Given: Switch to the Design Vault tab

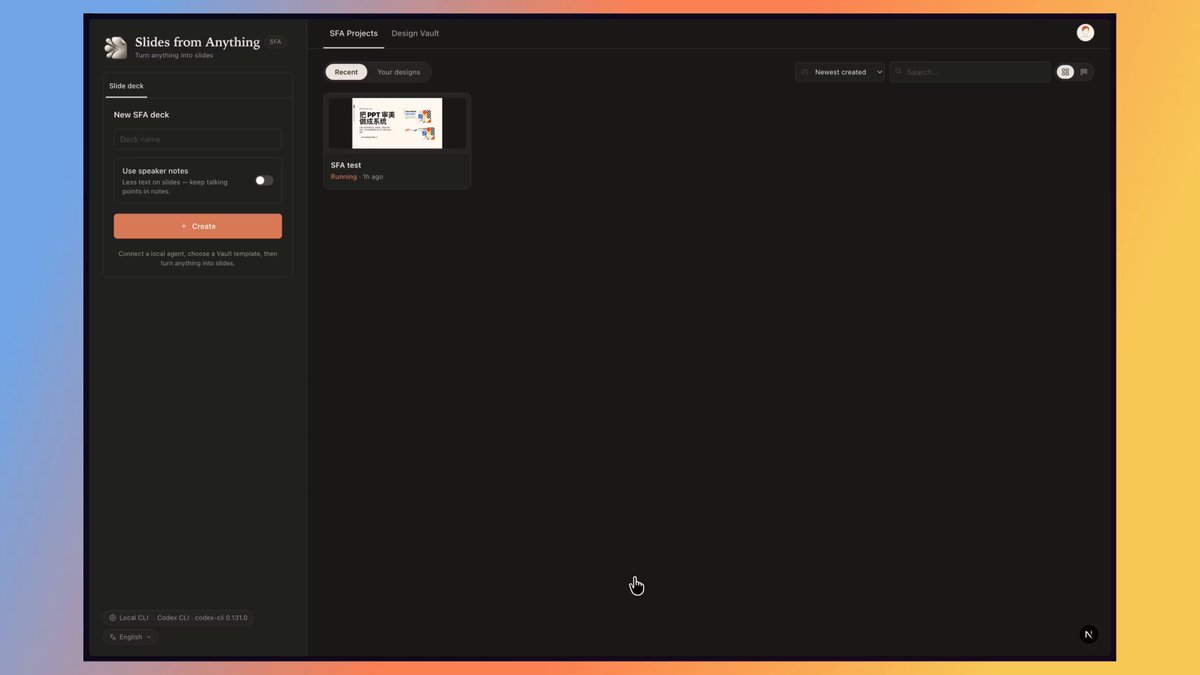Looking at the screenshot, I should coord(415,33).
